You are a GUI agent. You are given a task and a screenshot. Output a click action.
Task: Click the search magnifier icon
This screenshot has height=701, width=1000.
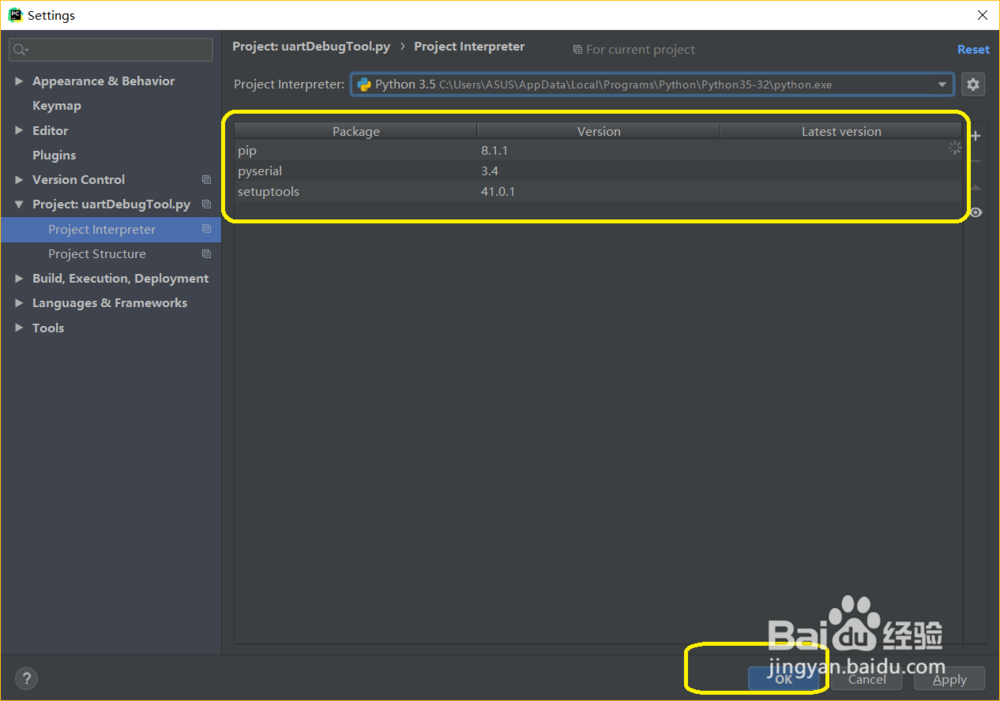[x=20, y=50]
